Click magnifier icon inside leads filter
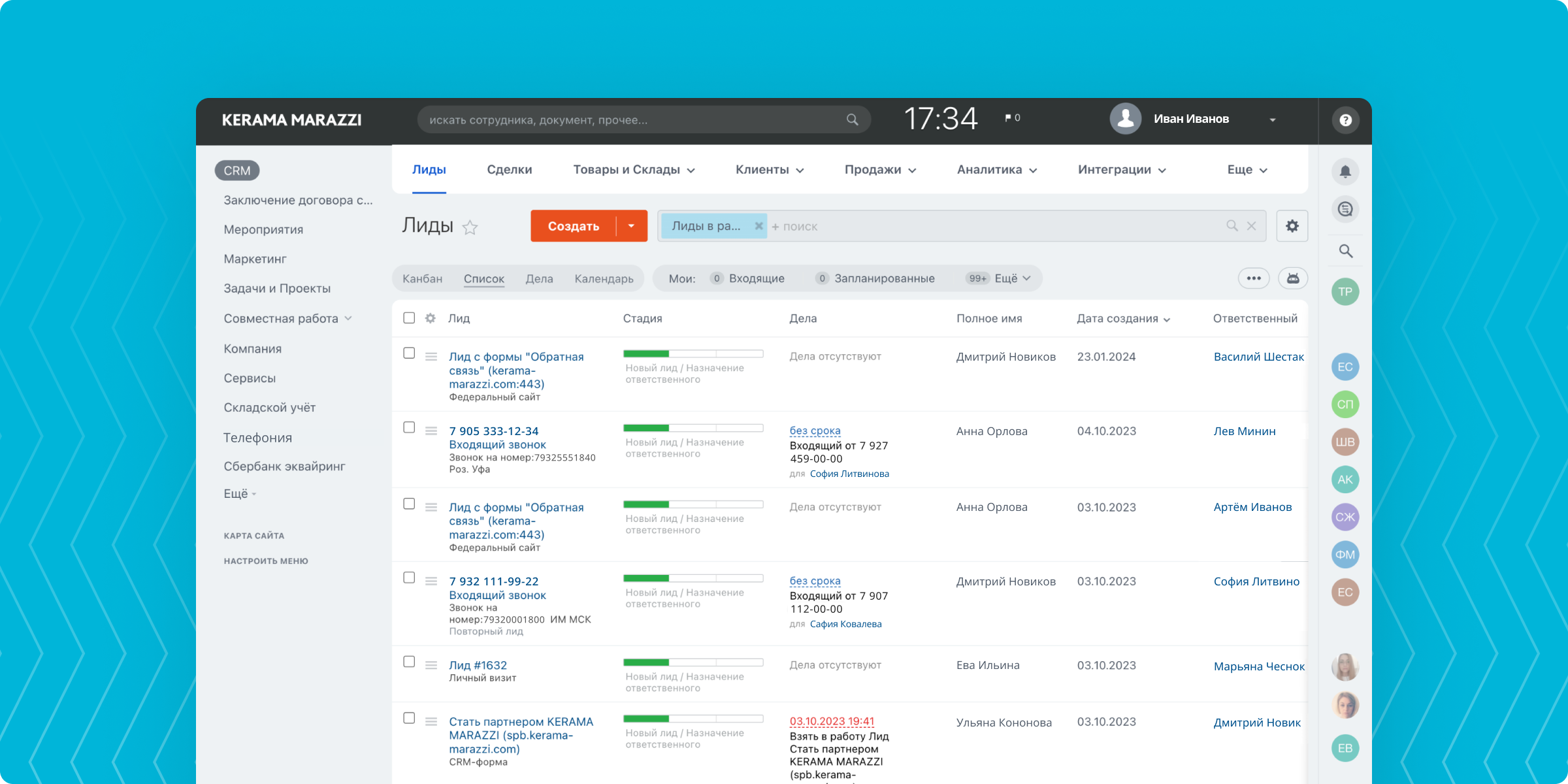This screenshot has height=784, width=1568. (x=1232, y=226)
